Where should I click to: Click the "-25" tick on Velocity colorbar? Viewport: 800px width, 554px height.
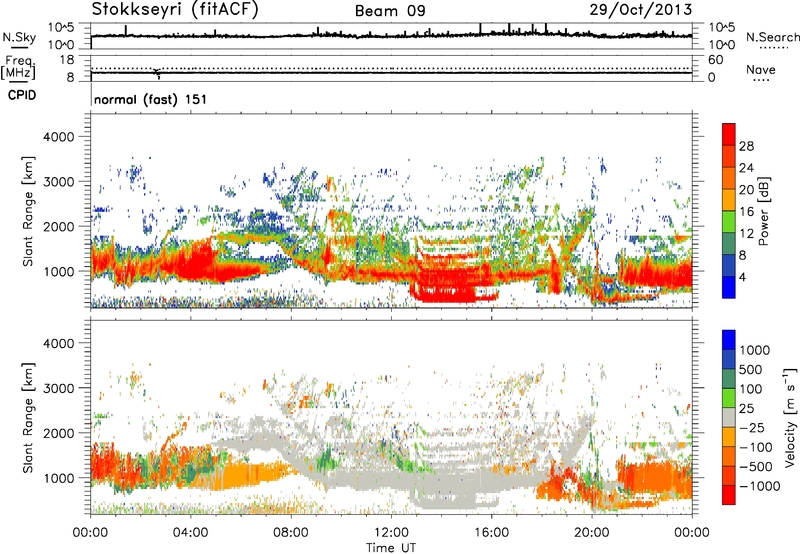coord(752,427)
